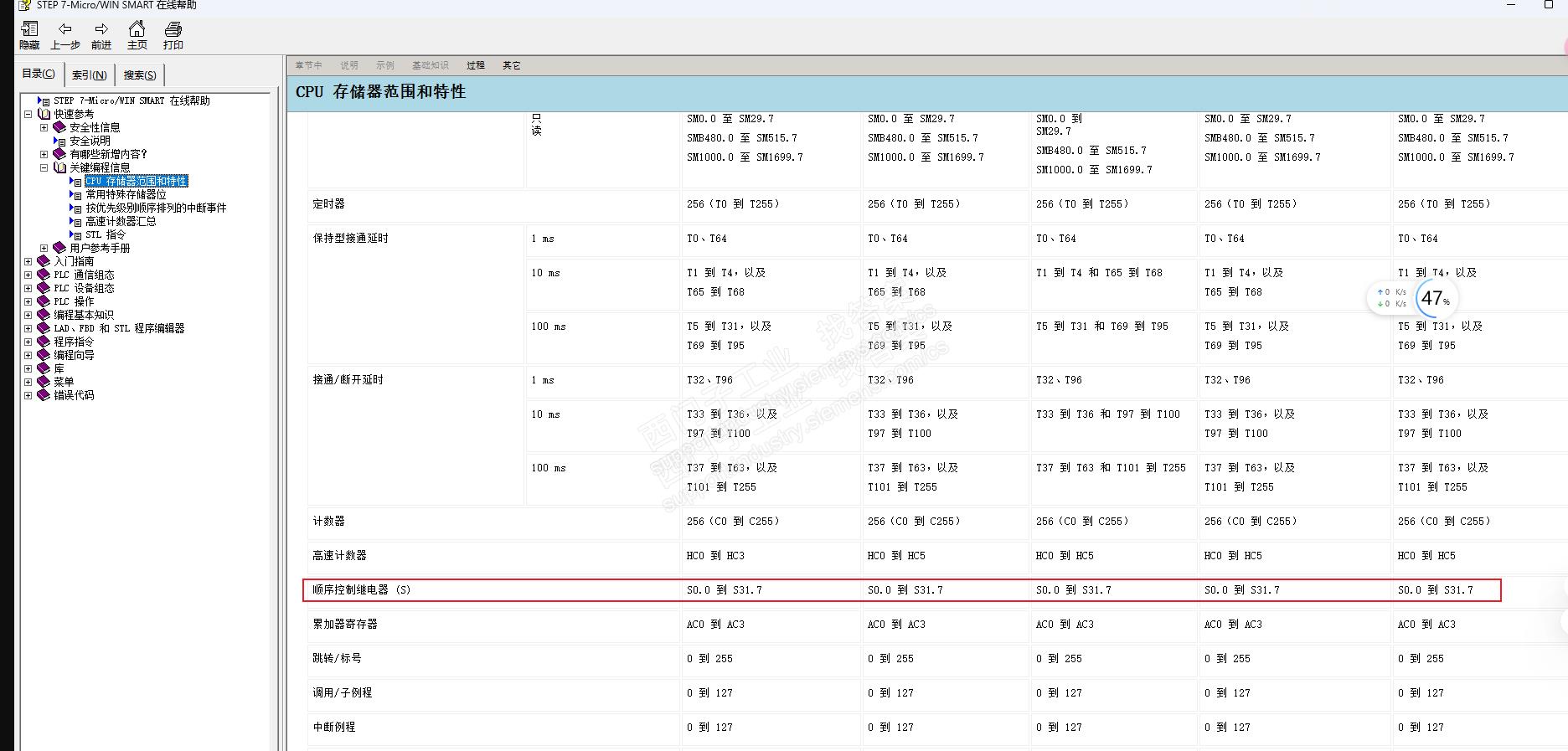Switch to the 搜索(S) tab
This screenshot has width=1568, height=751.
[x=140, y=75]
